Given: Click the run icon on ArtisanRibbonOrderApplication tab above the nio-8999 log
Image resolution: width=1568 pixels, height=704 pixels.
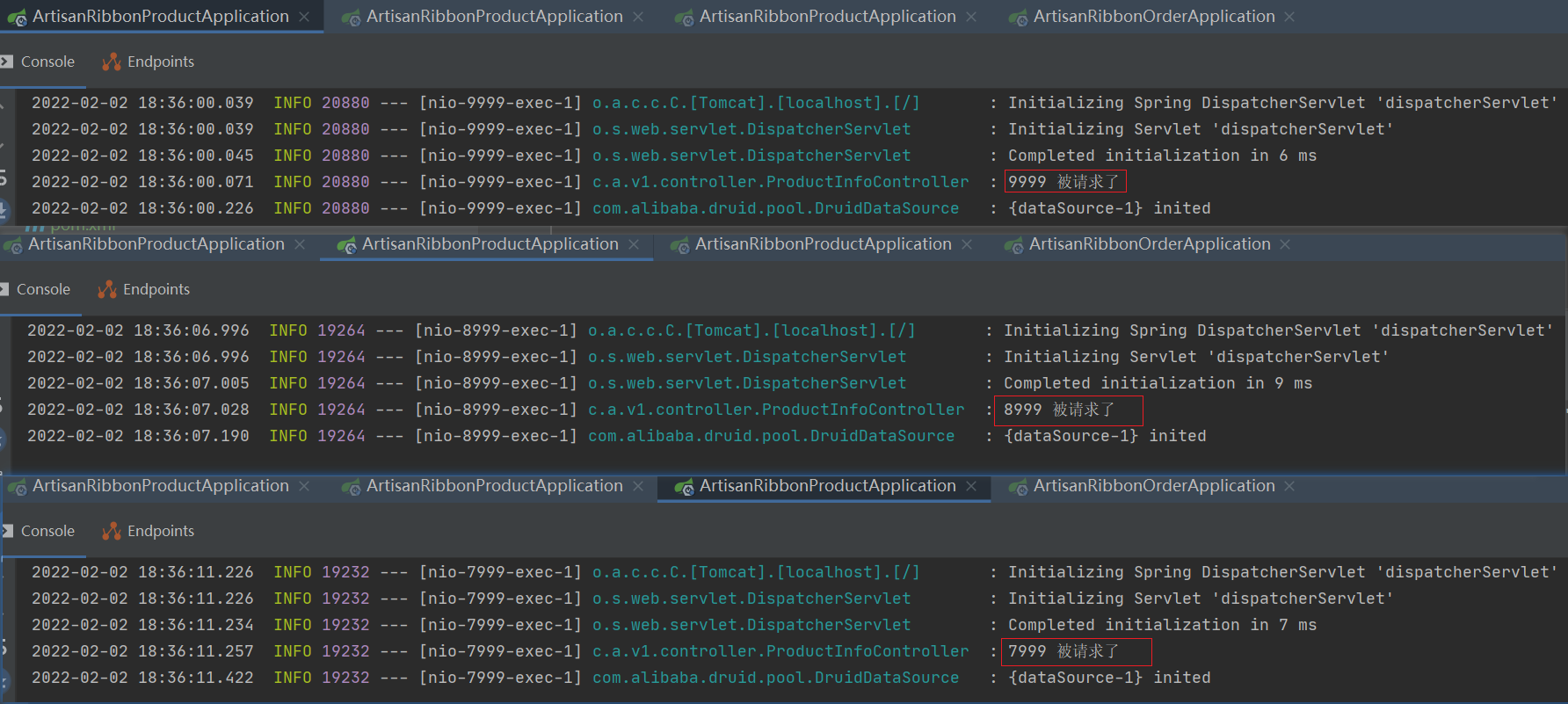Looking at the screenshot, I should (x=1013, y=244).
